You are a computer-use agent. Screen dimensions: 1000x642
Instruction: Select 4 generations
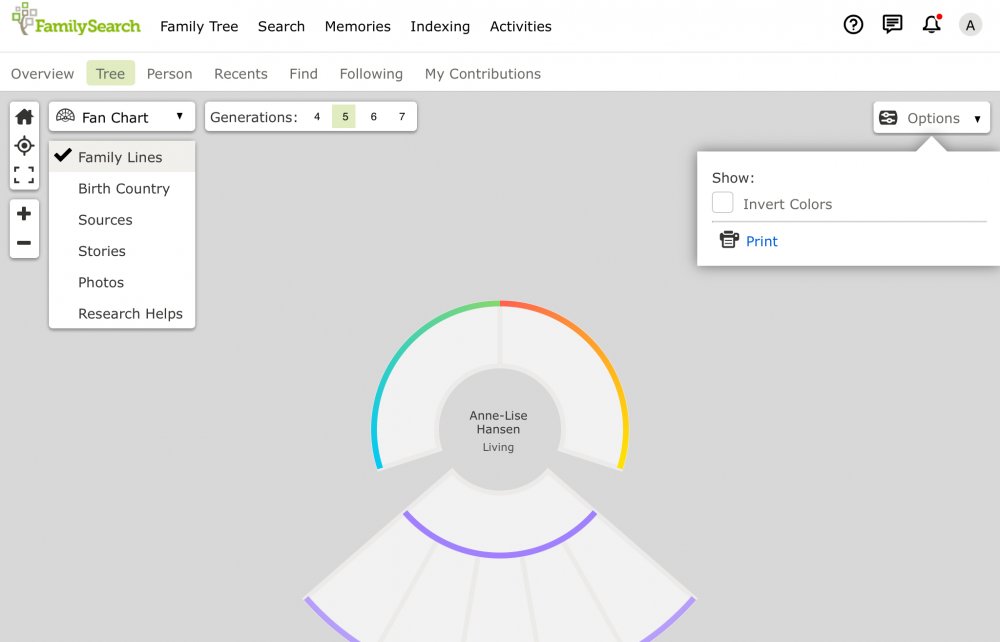[317, 117]
